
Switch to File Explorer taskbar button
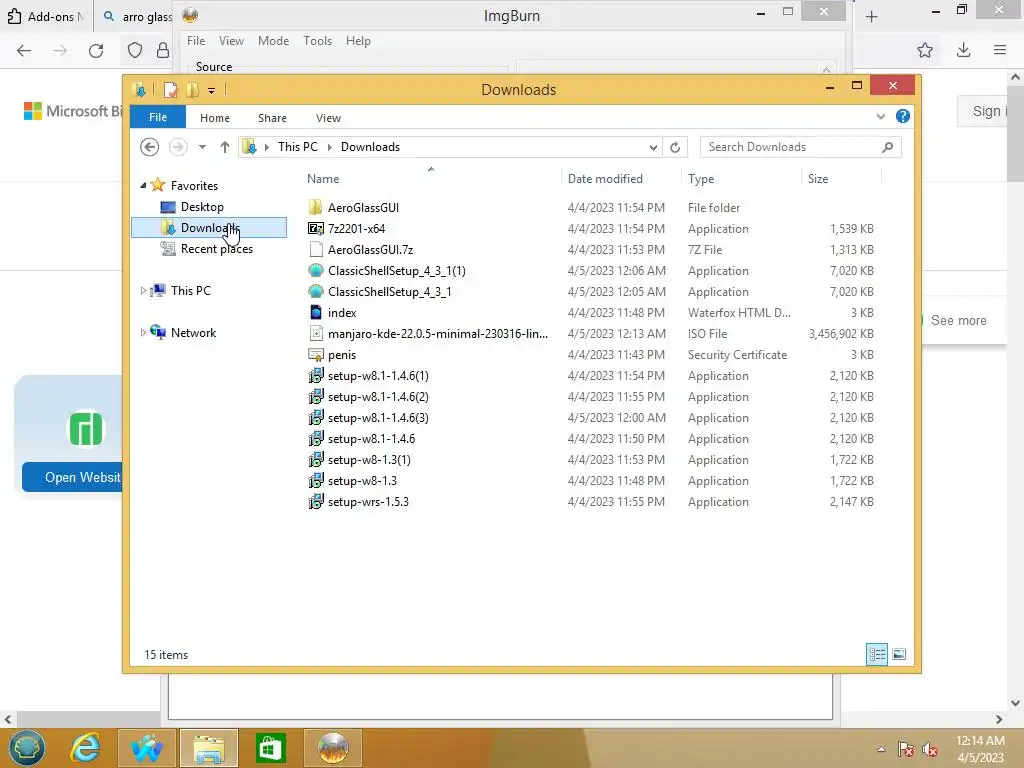(x=209, y=748)
